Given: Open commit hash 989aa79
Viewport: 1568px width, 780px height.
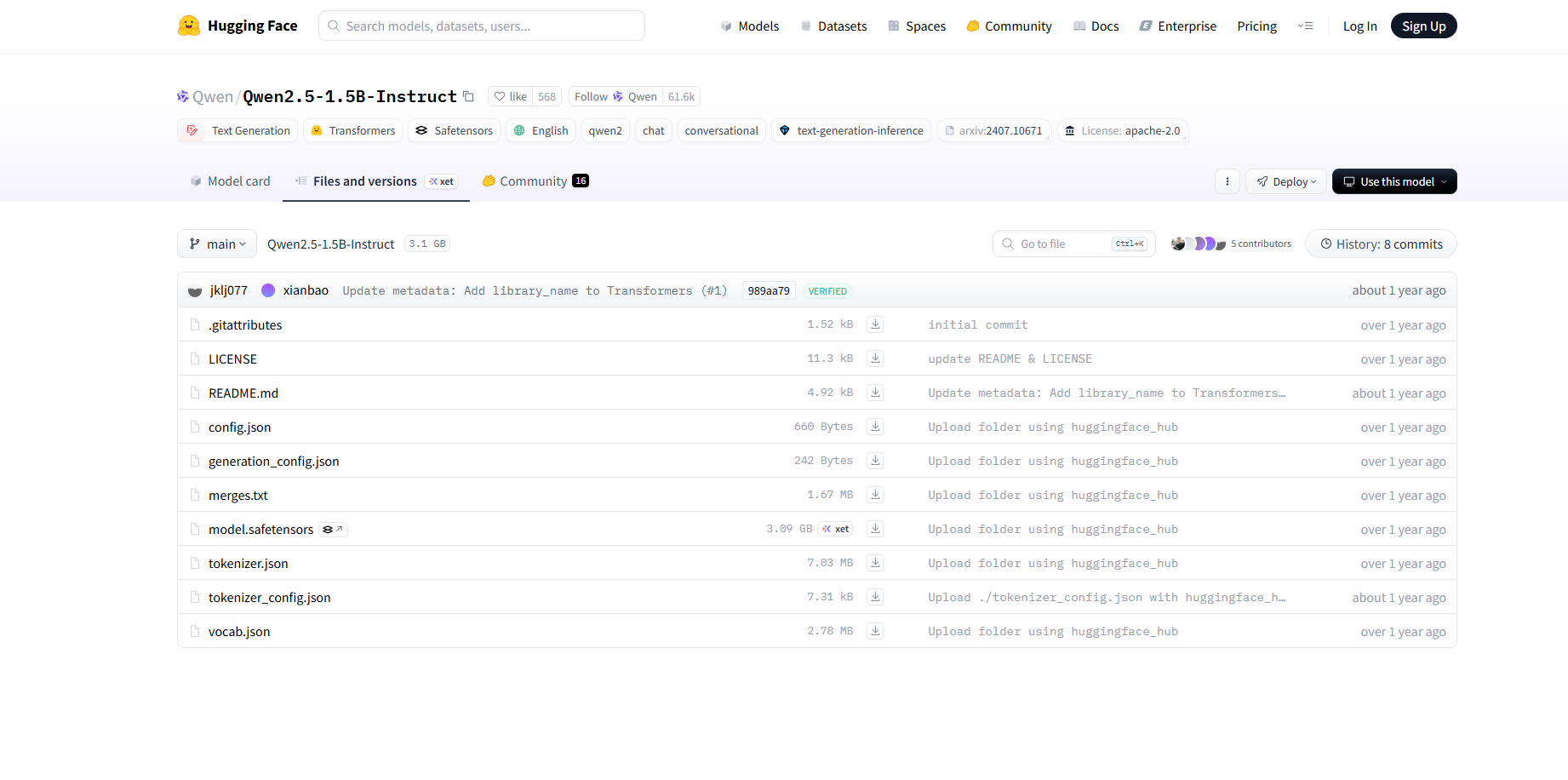Looking at the screenshot, I should [769, 291].
